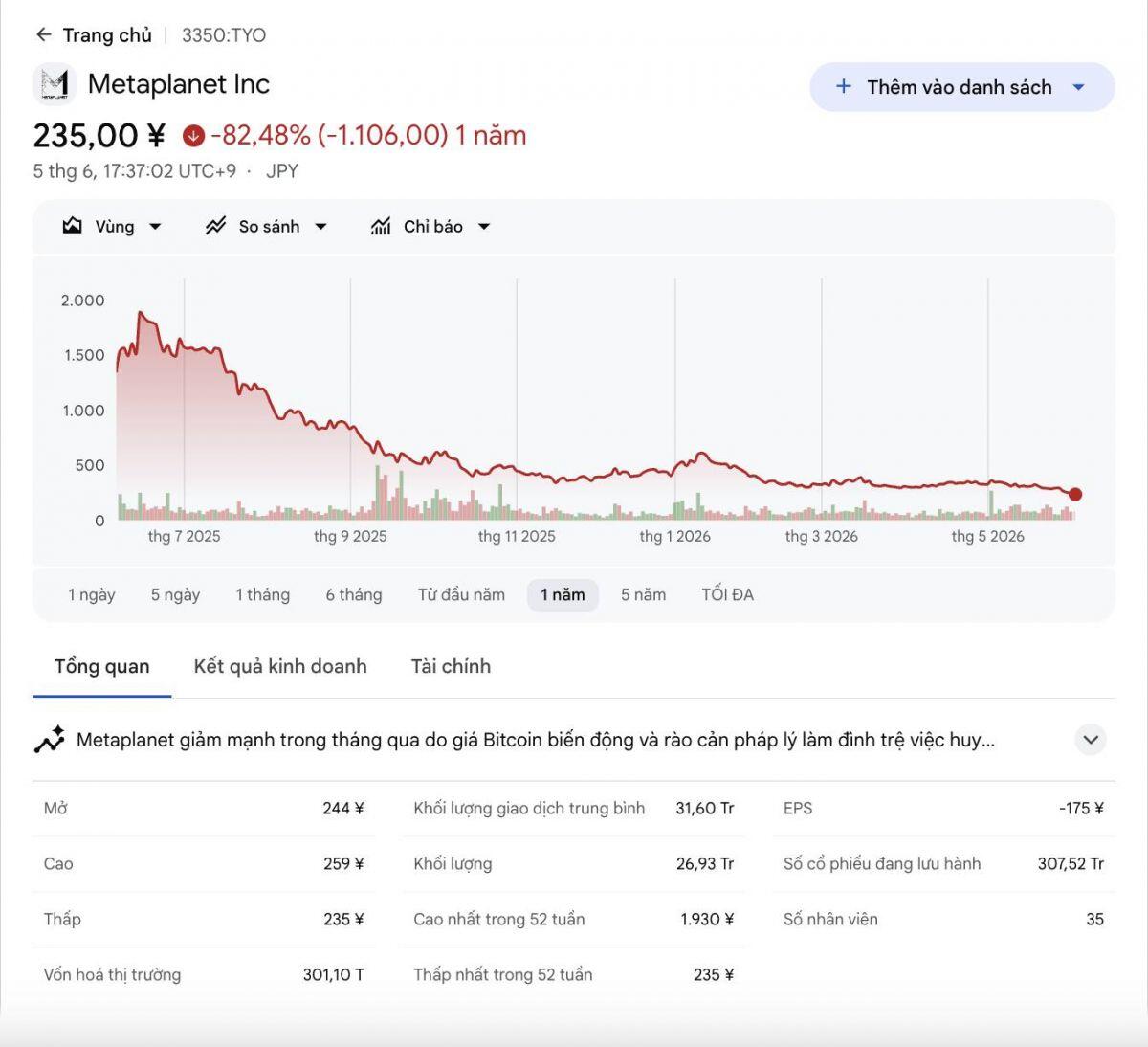The height and width of the screenshot is (1047, 1148).
Task: Select the 1 ngày time range
Action: point(92,594)
